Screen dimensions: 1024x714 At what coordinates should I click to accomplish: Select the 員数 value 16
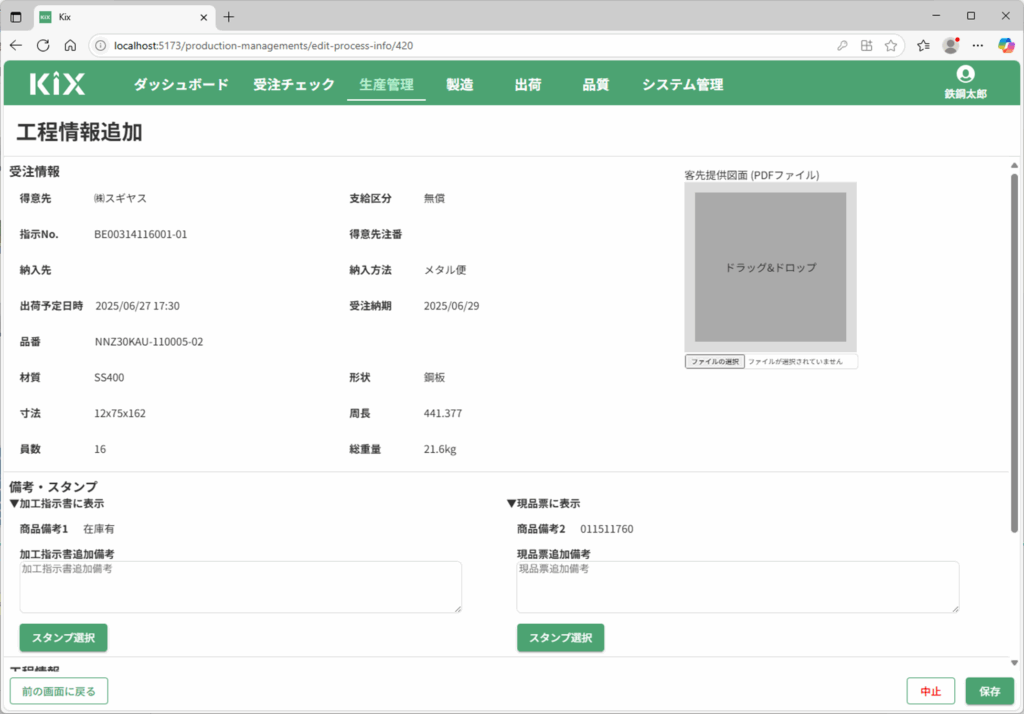click(x=100, y=449)
